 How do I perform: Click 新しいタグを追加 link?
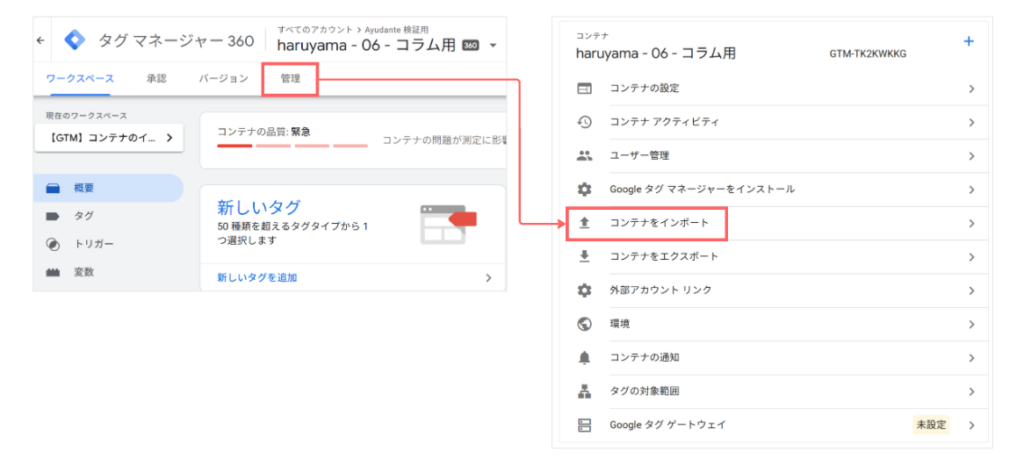pos(257,278)
